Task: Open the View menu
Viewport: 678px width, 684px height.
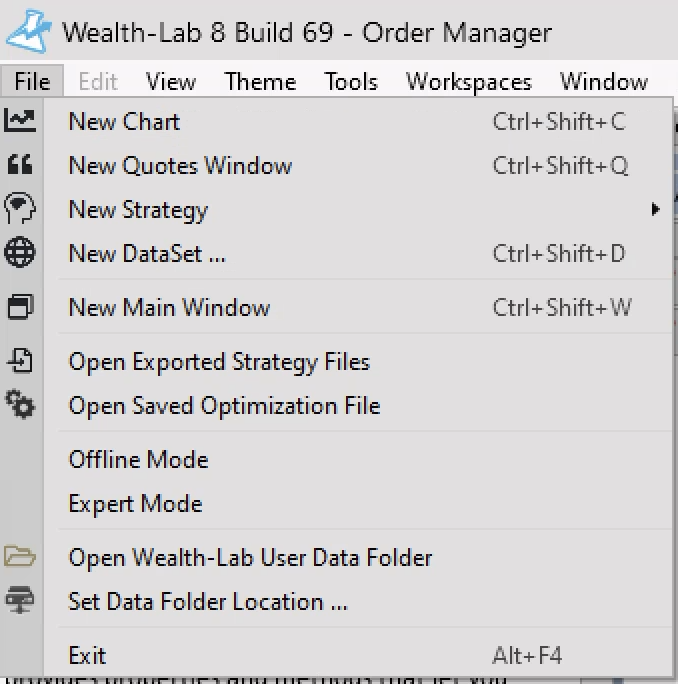Action: (x=170, y=82)
